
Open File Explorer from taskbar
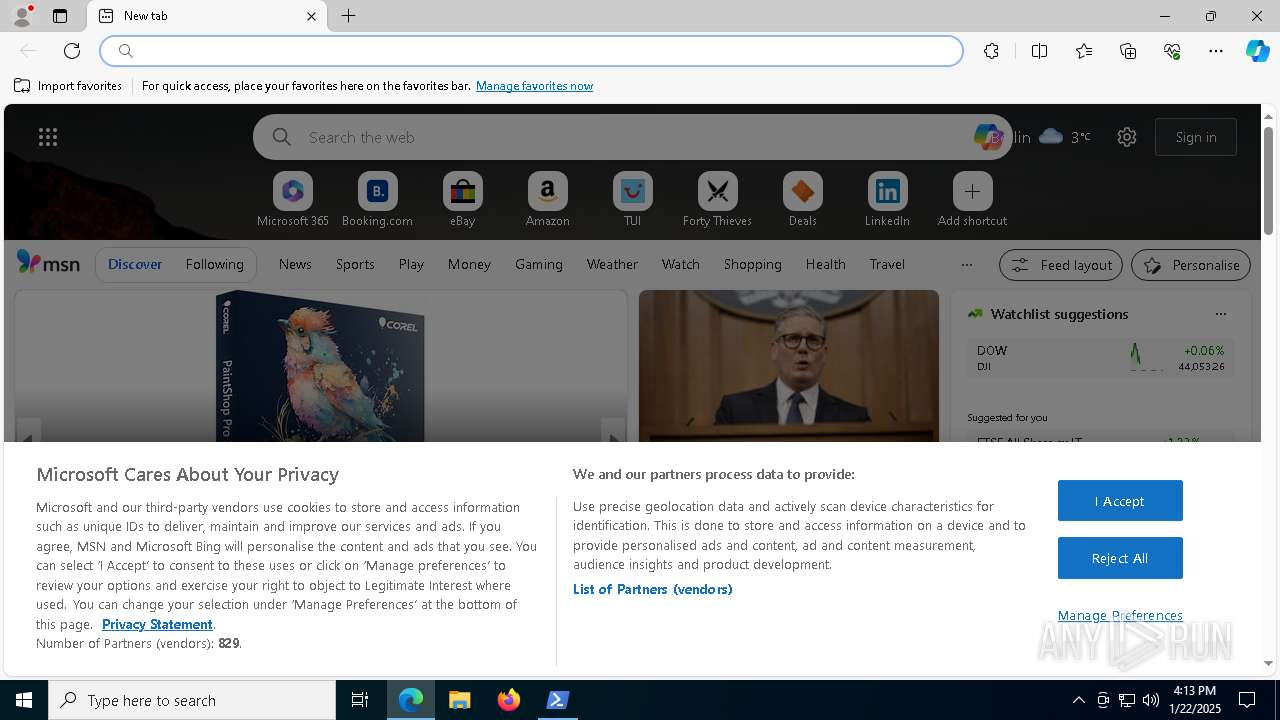click(459, 700)
